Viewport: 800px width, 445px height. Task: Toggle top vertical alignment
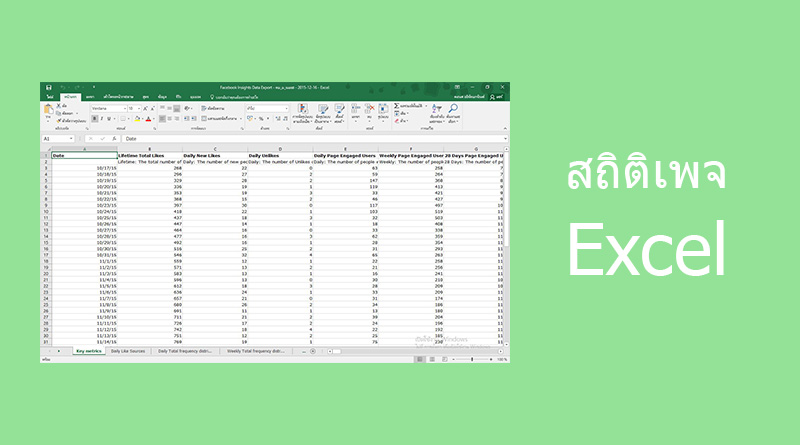[x=162, y=109]
